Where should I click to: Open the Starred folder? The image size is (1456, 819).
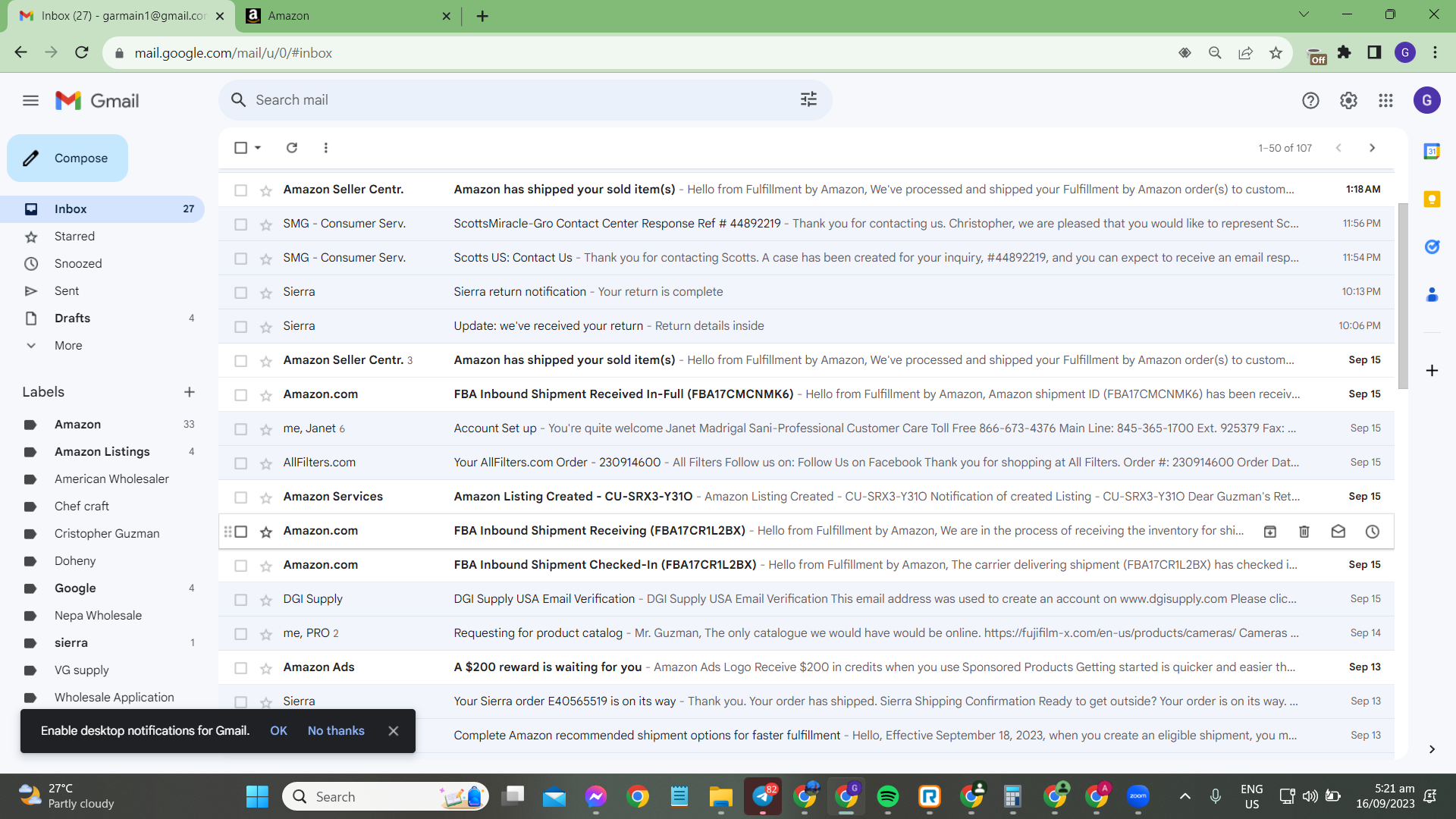(x=102, y=237)
